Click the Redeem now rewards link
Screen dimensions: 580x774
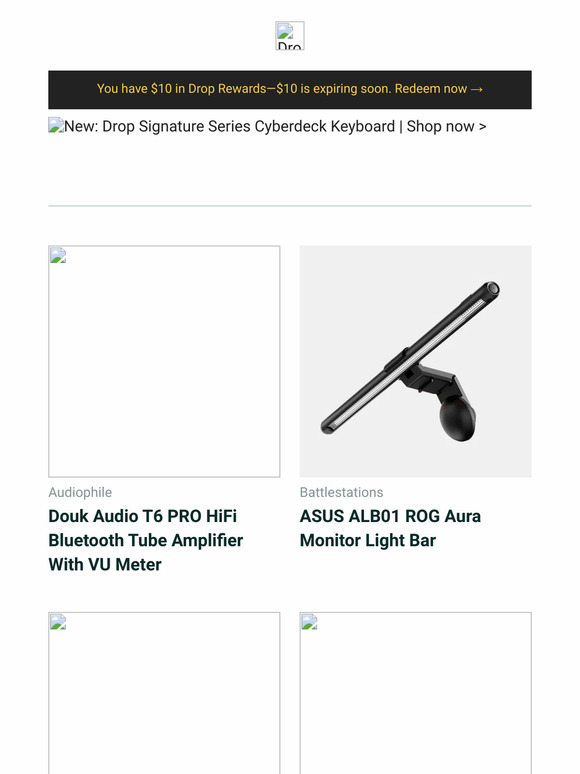[438, 89]
